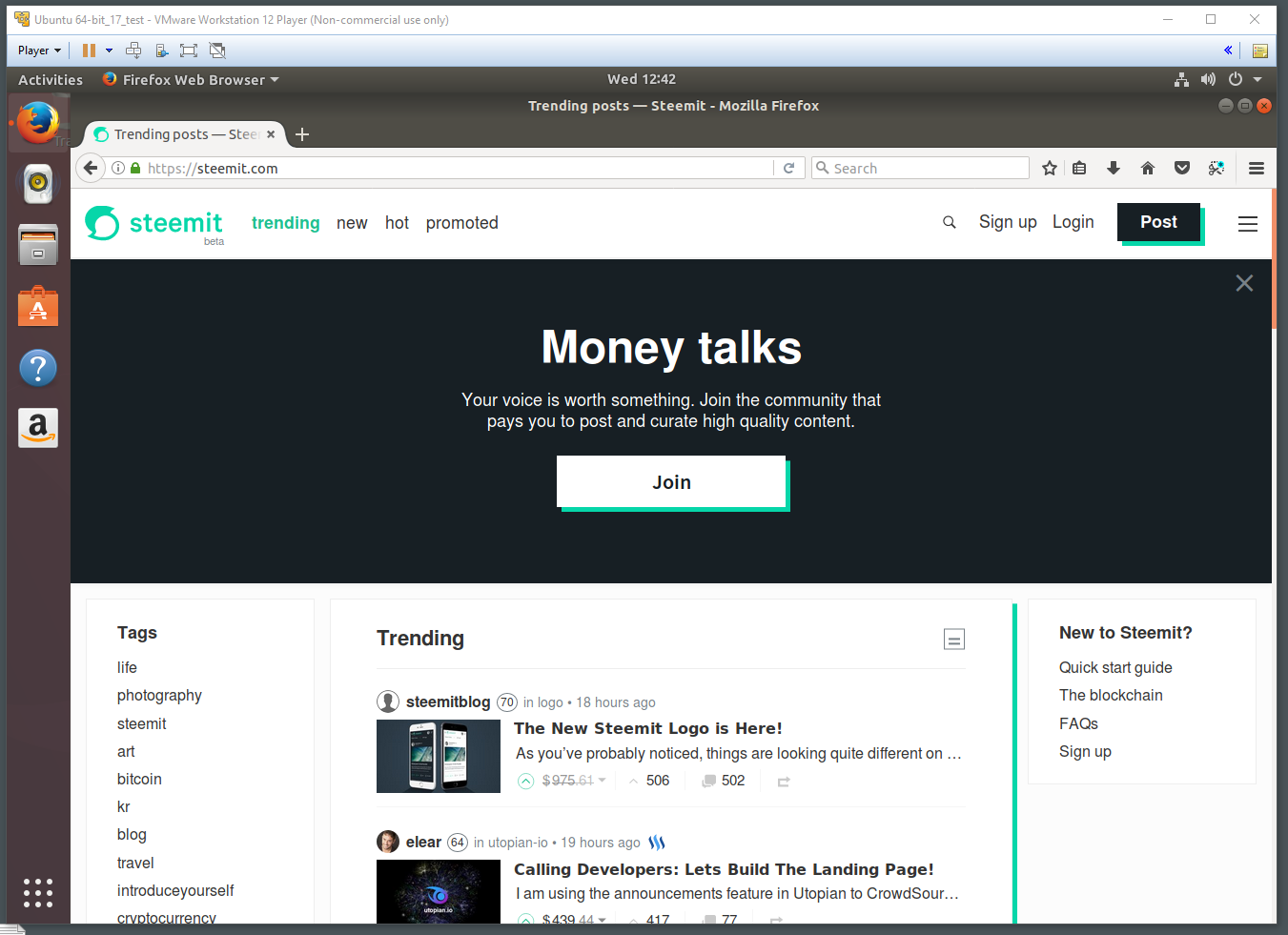Show Firefox bookmarks list icon
Viewport: 1288px width, 935px height.
click(1079, 168)
